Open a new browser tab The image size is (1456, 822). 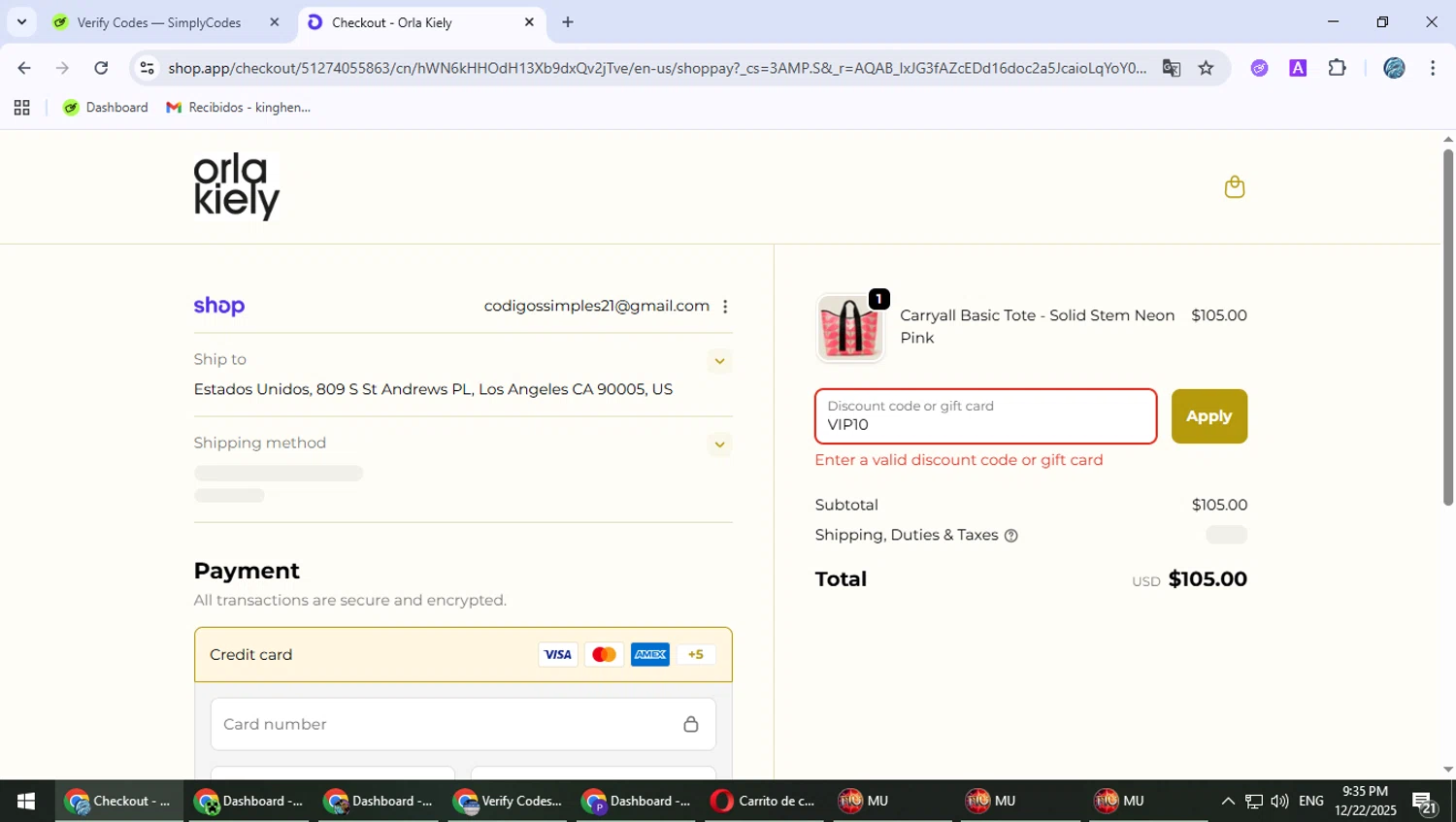[x=568, y=22]
